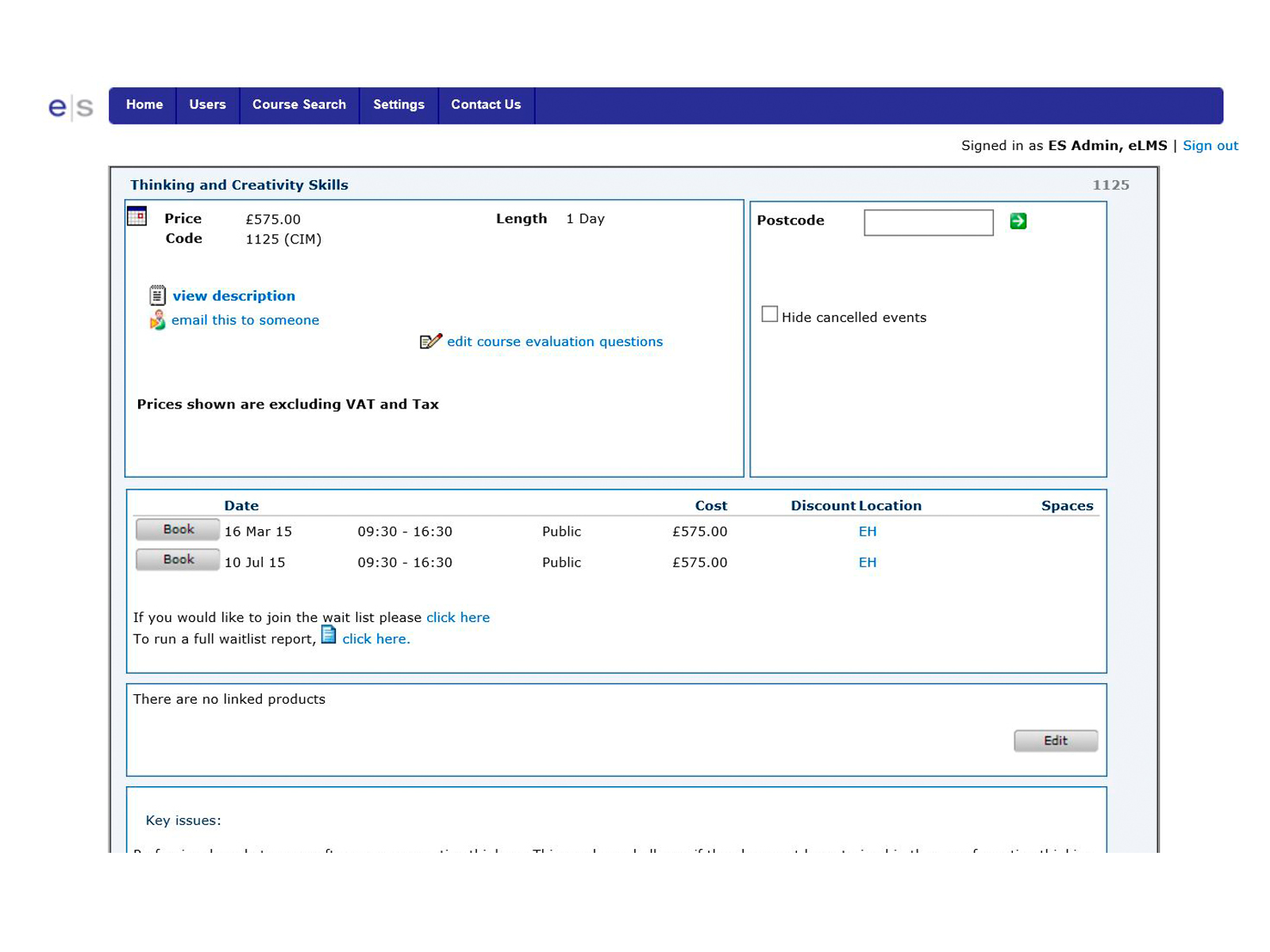Click the Discount column header
Viewport: 1270px width, 952px height.
(x=823, y=505)
